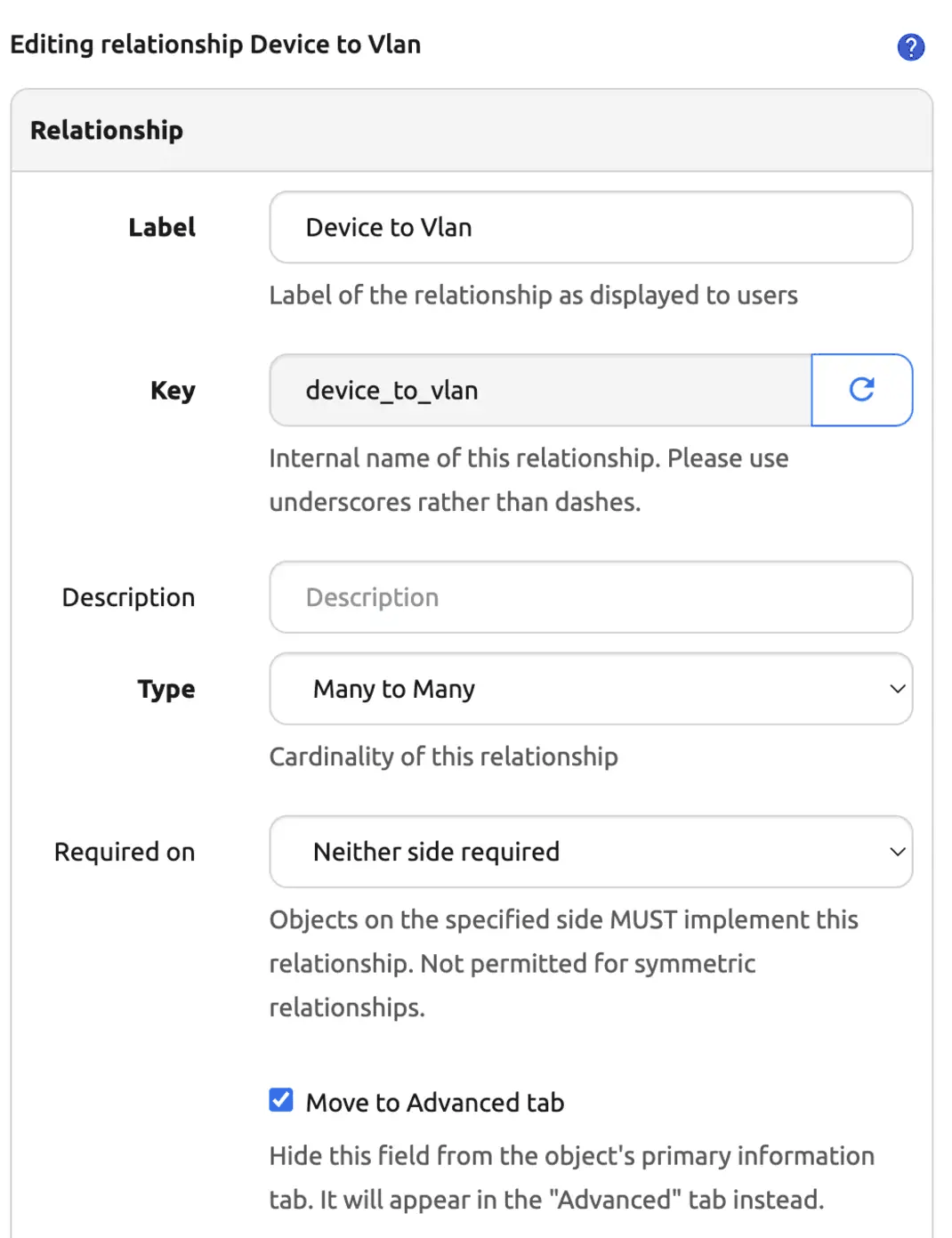Click the device_to_vlan key field
The height and width of the screenshot is (1238, 952).
(539, 390)
